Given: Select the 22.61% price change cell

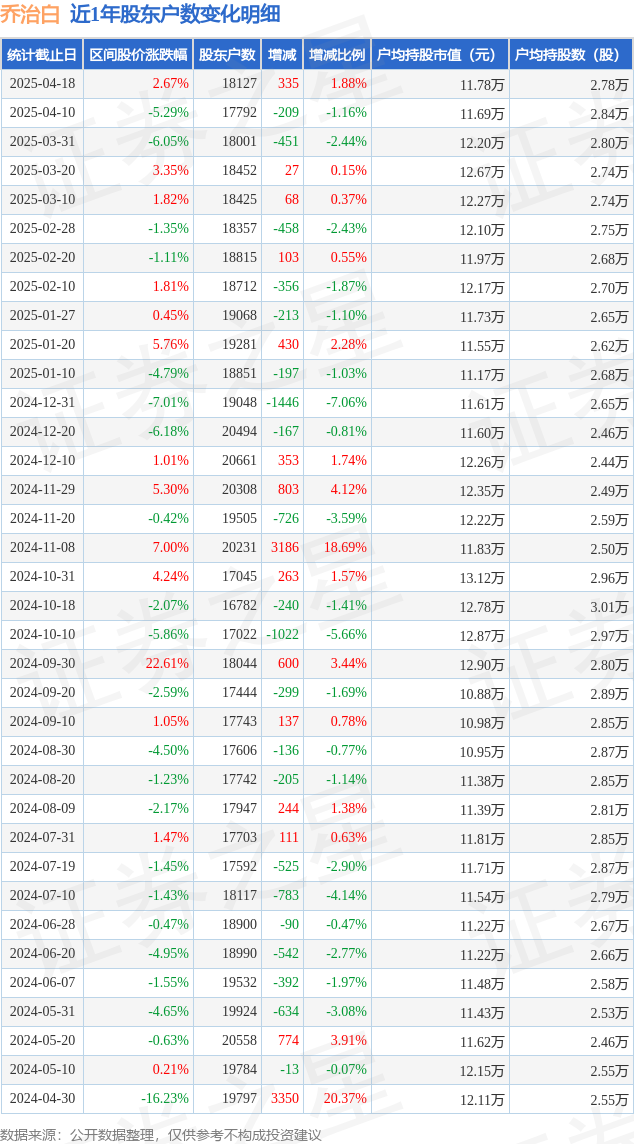Looking at the screenshot, I should (168, 664).
